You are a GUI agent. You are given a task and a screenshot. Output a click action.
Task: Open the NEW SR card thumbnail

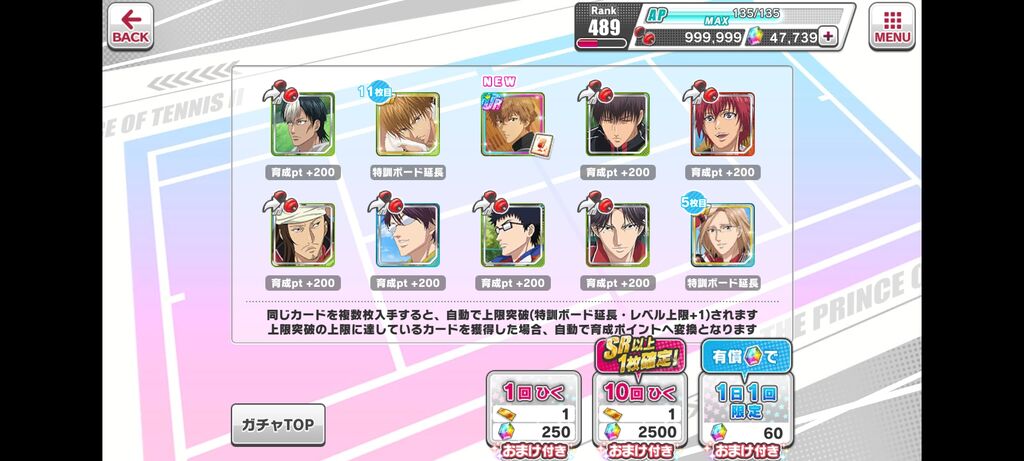point(513,124)
